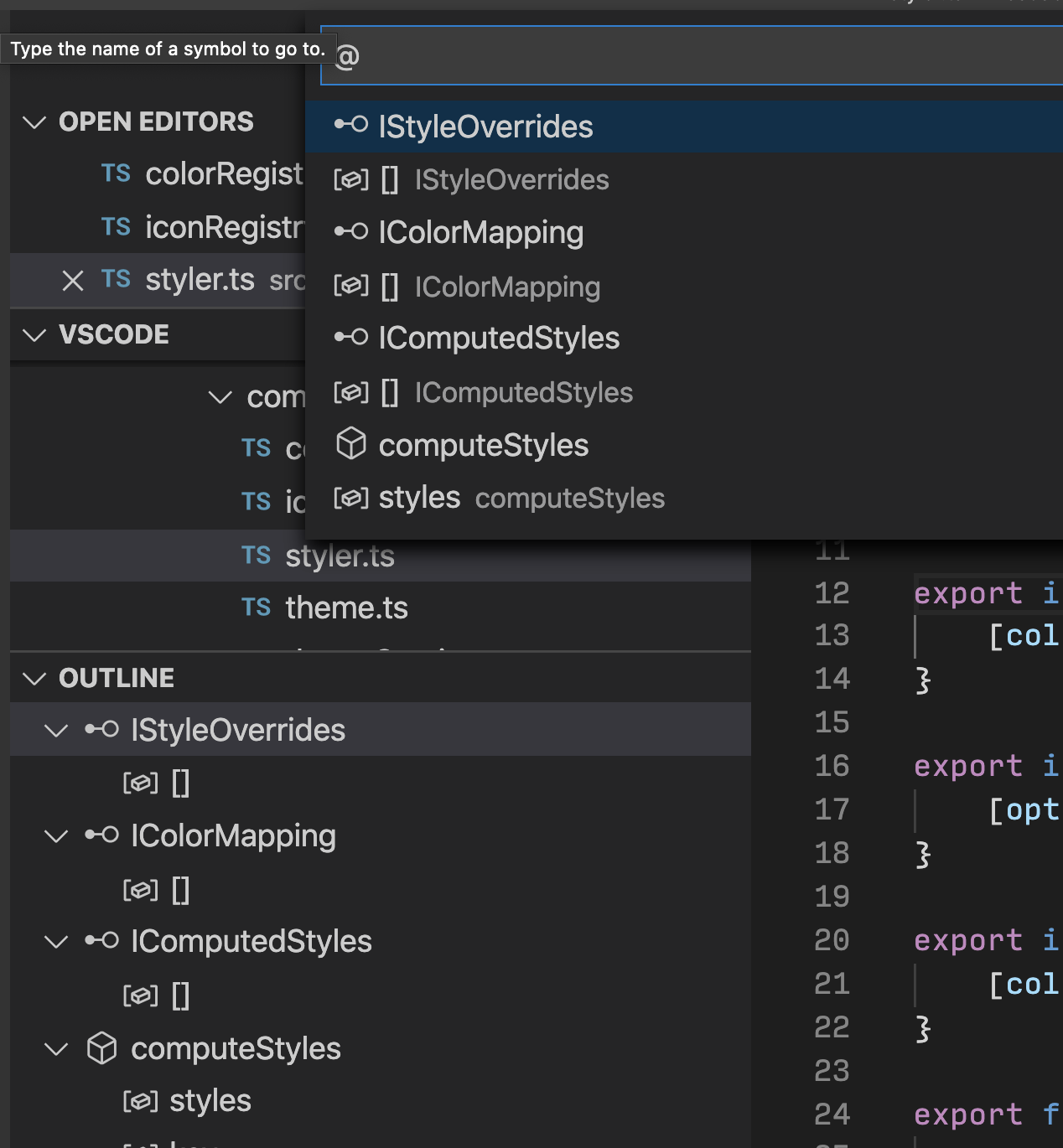Click variable icon of styles symbol entry

(x=351, y=498)
